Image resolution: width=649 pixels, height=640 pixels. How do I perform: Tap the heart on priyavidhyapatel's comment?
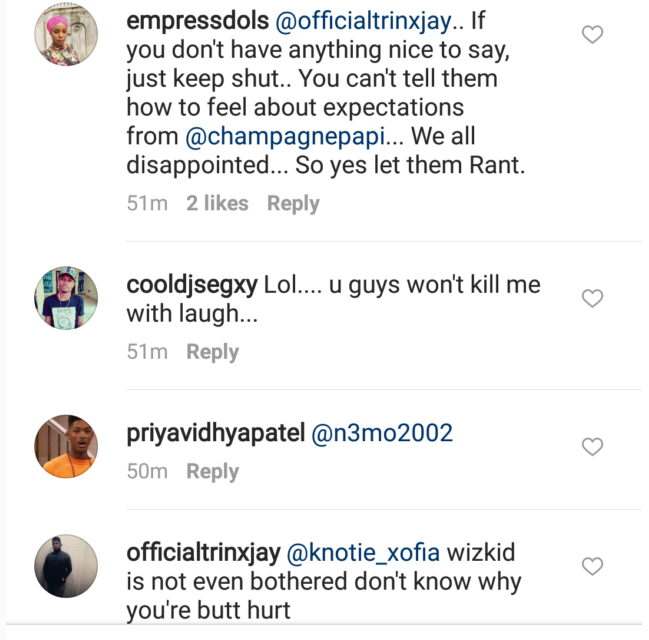click(x=592, y=446)
